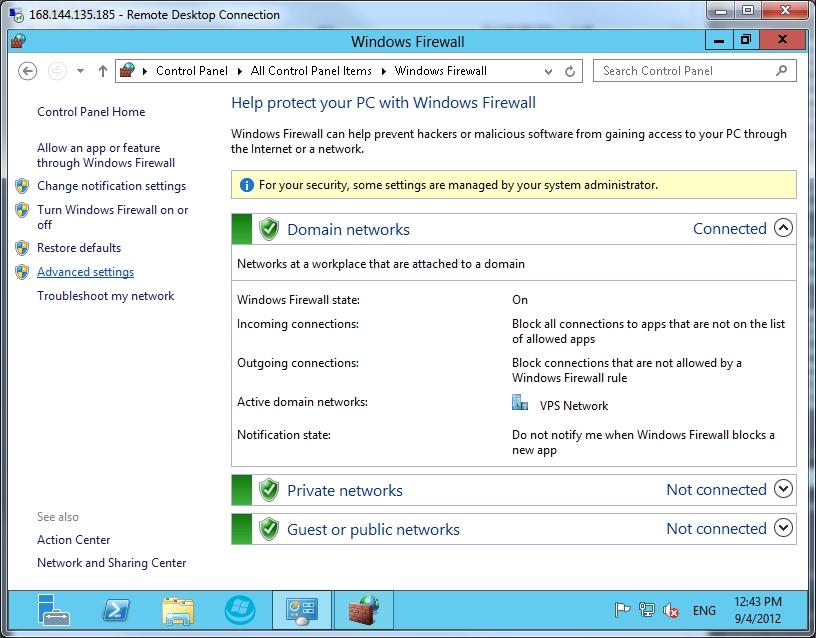816x638 pixels.
Task: Click muted volume tray icon
Action: tap(671, 610)
